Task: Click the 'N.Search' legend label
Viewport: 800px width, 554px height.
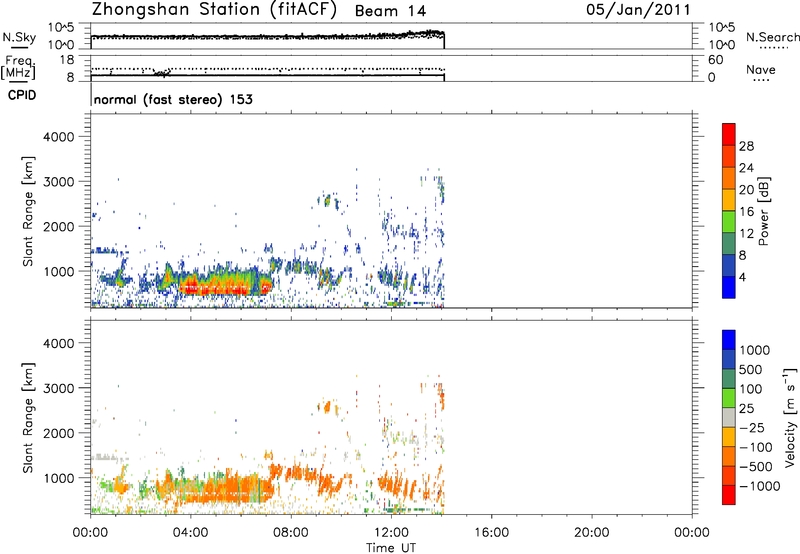Action: point(772,37)
